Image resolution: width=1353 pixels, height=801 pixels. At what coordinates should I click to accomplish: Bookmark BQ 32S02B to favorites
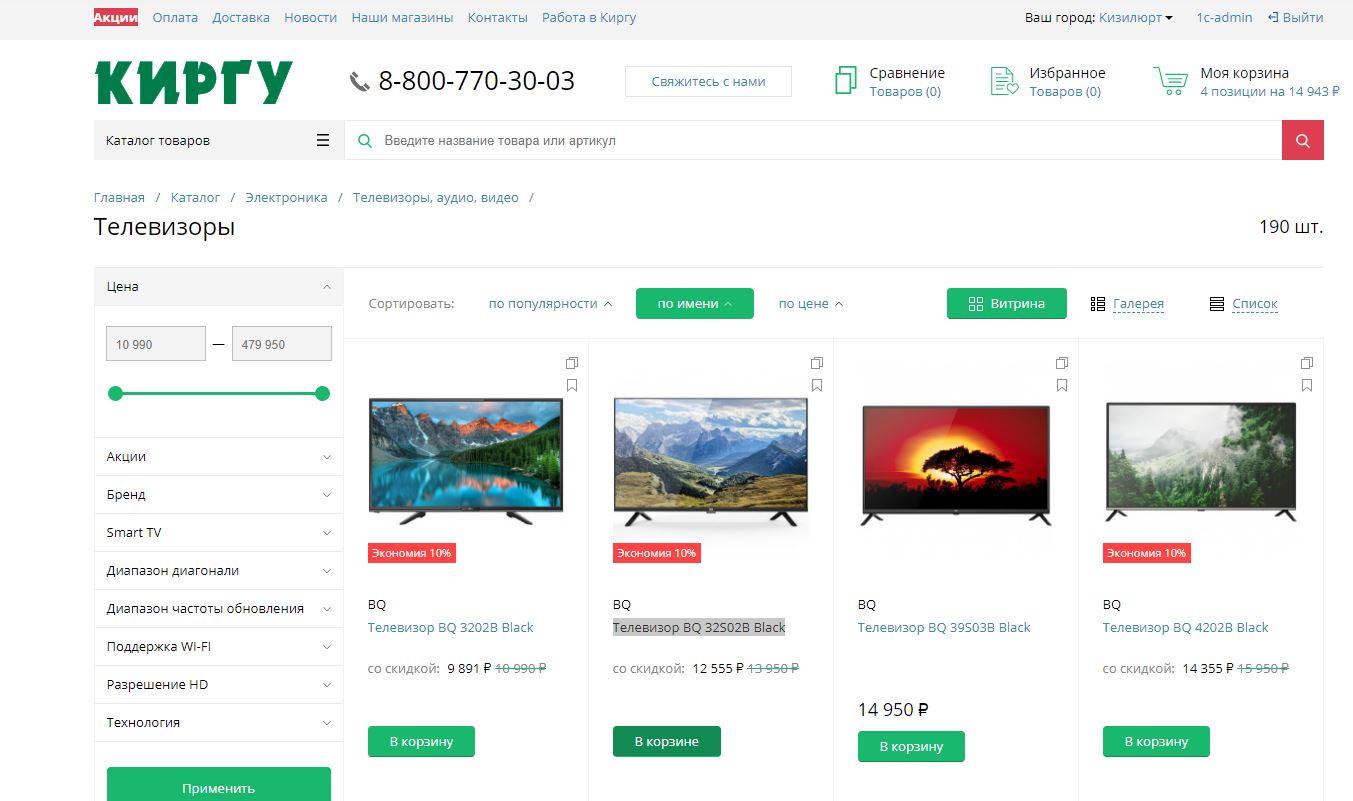817,385
